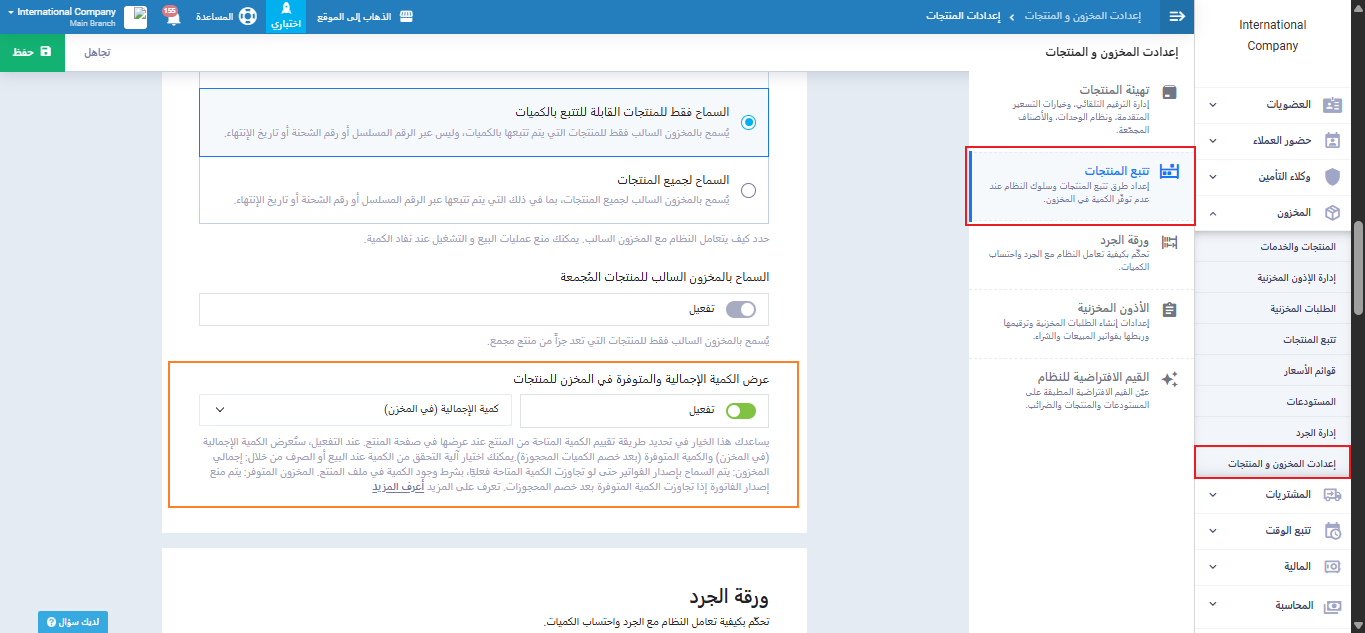1365x633 pixels.
Task: Click the green Save (حفظ) button
Action: coord(32,52)
